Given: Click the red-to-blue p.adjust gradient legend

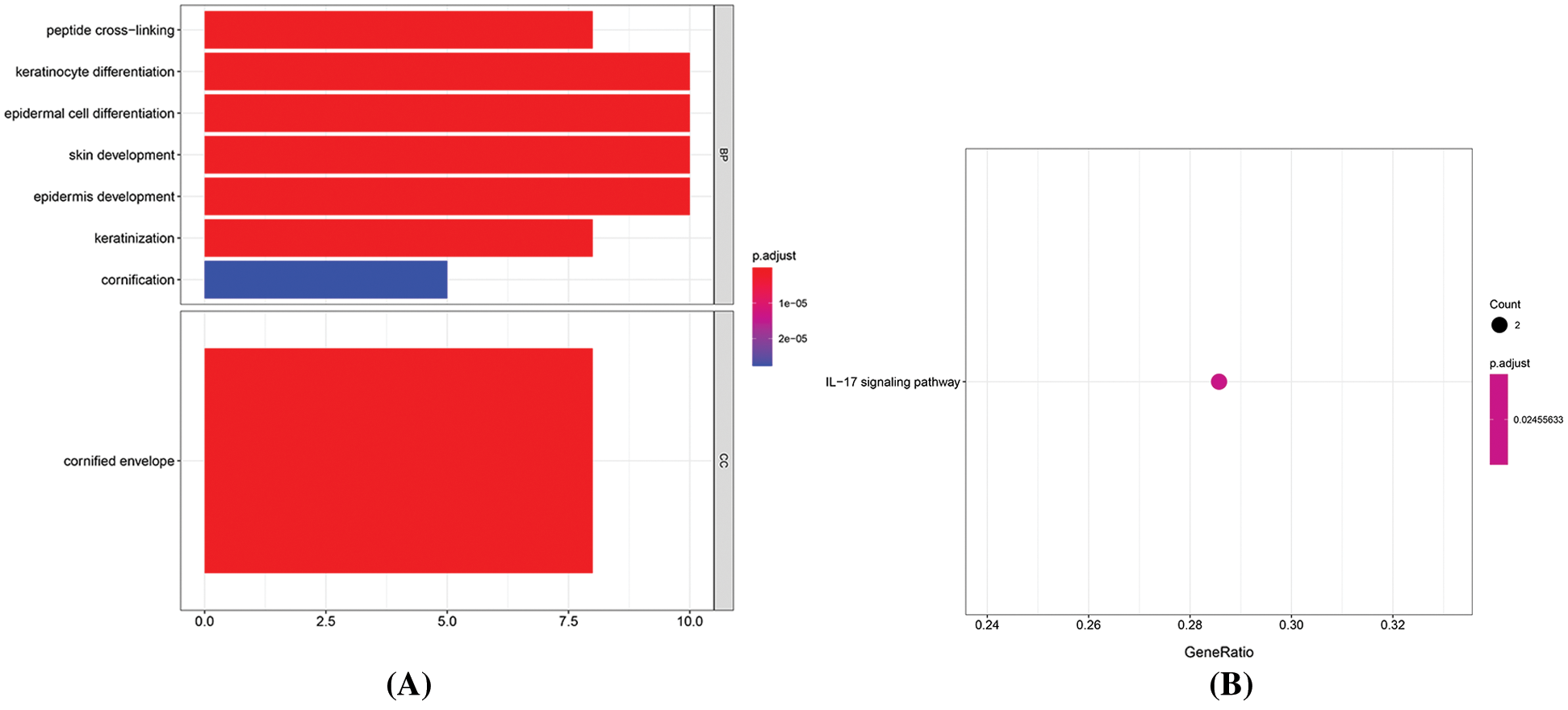Looking at the screenshot, I should [762, 317].
